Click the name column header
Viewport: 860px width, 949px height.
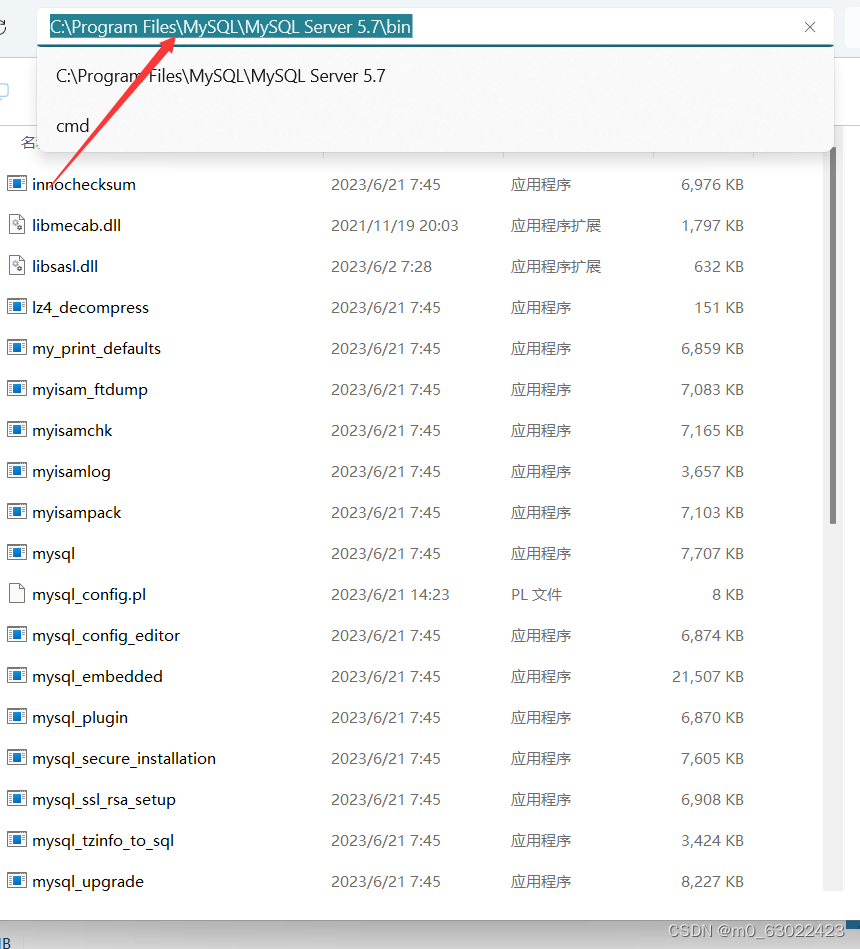coord(27,143)
